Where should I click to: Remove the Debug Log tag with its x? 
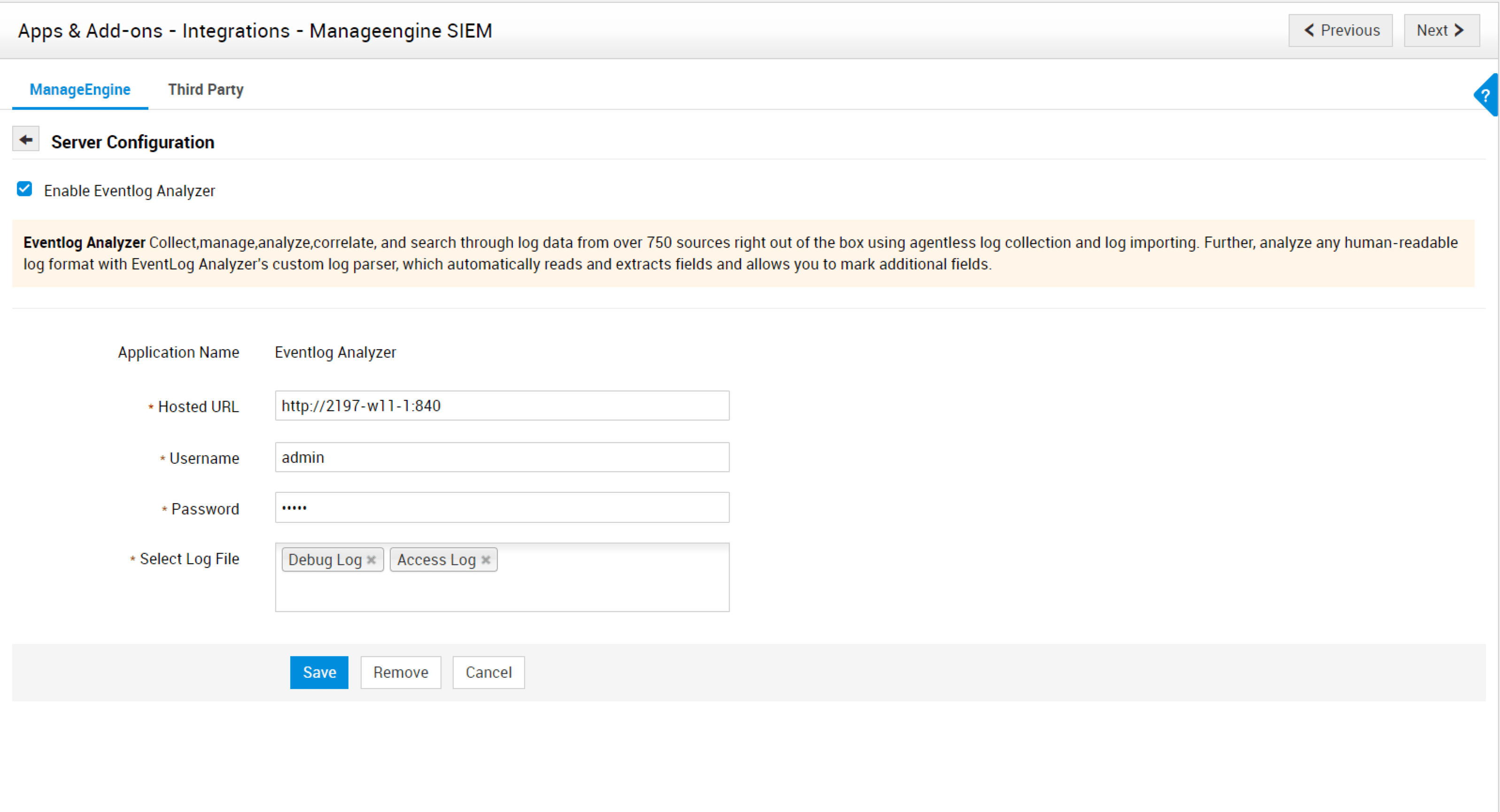point(371,559)
